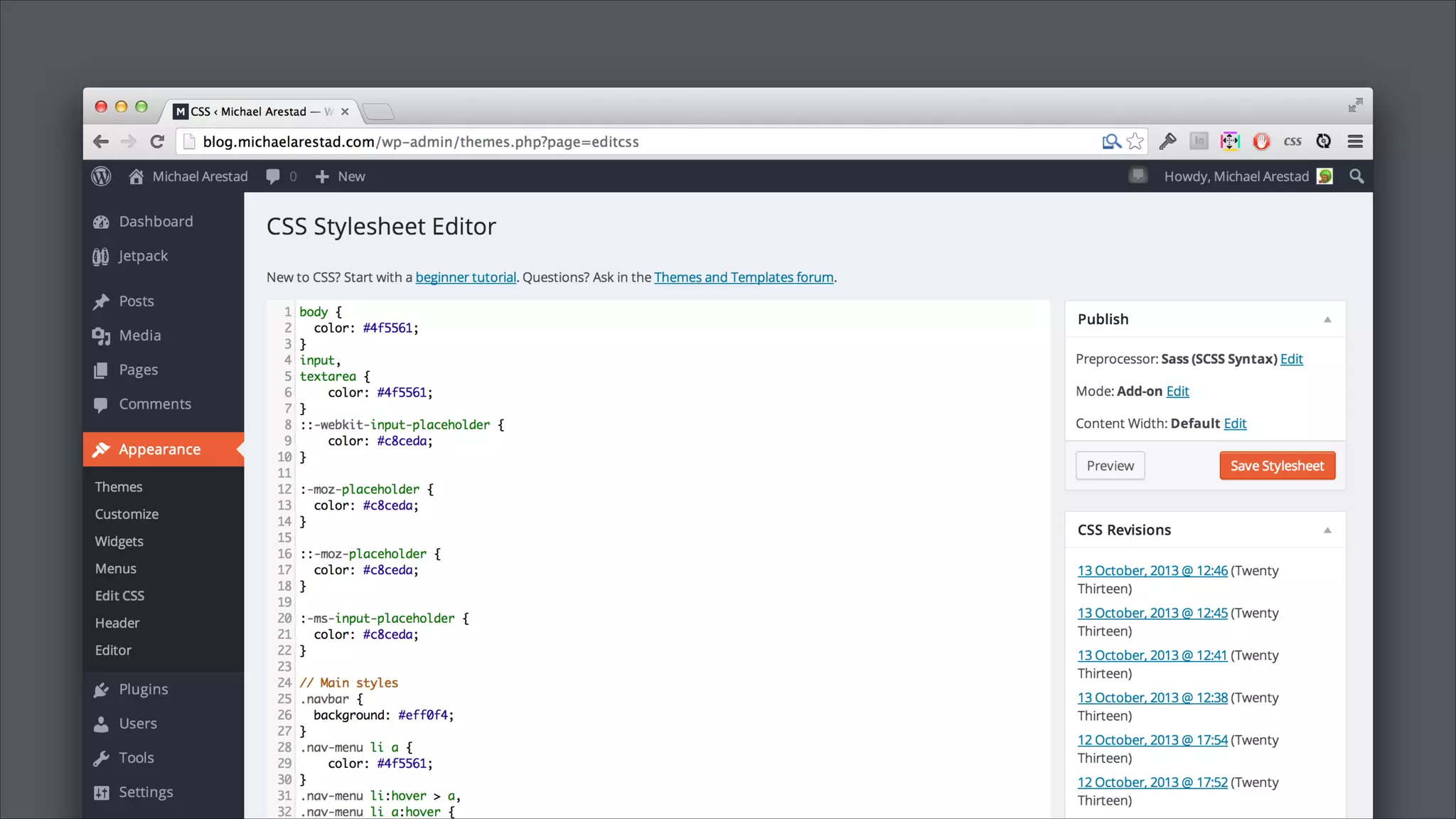Viewport: 1456px width, 819px height.
Task: Bookmark the page with the star icon
Action: click(x=1135, y=141)
